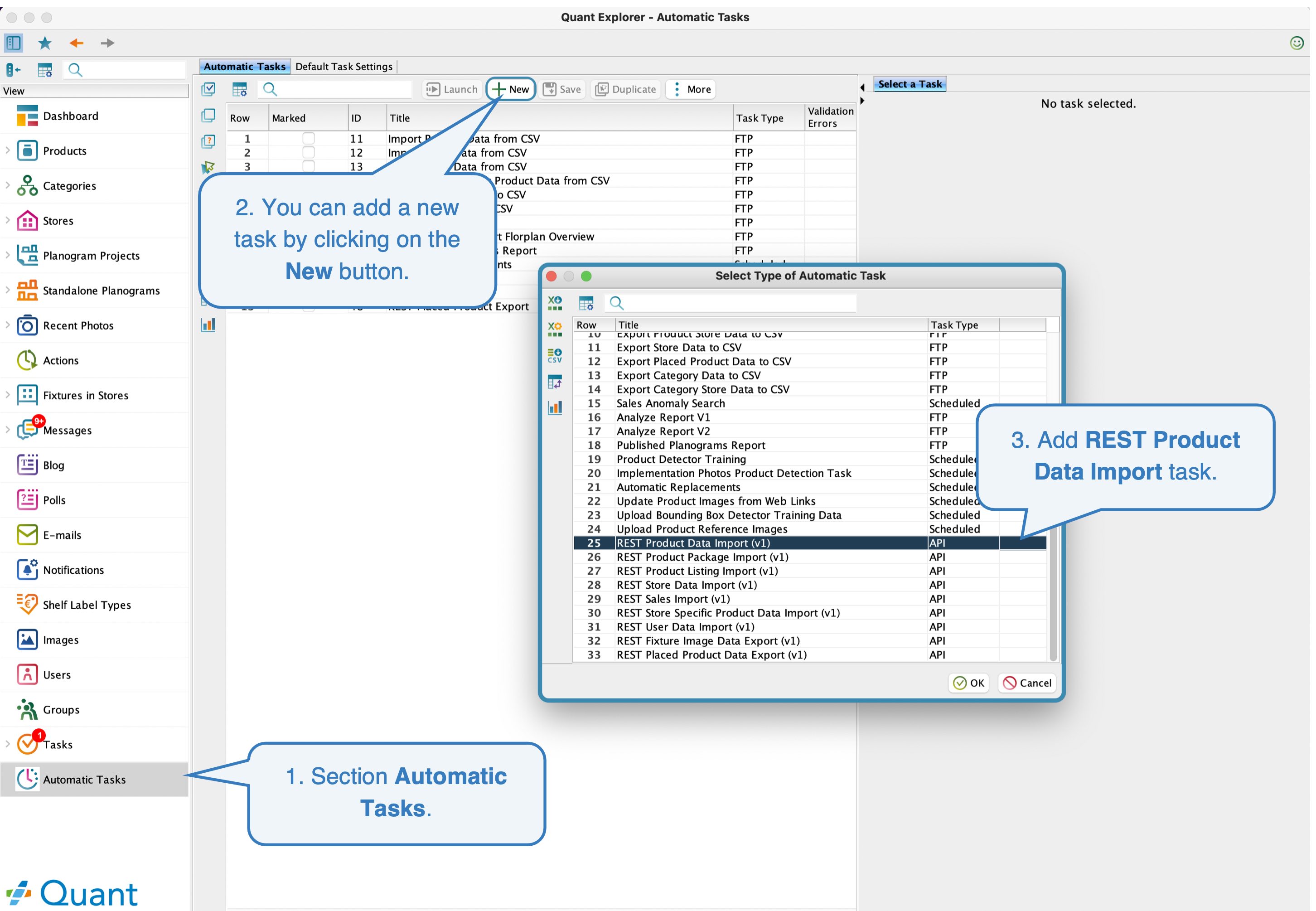Expand the Tasks node
The height and width of the screenshot is (911, 1316).
(7, 744)
